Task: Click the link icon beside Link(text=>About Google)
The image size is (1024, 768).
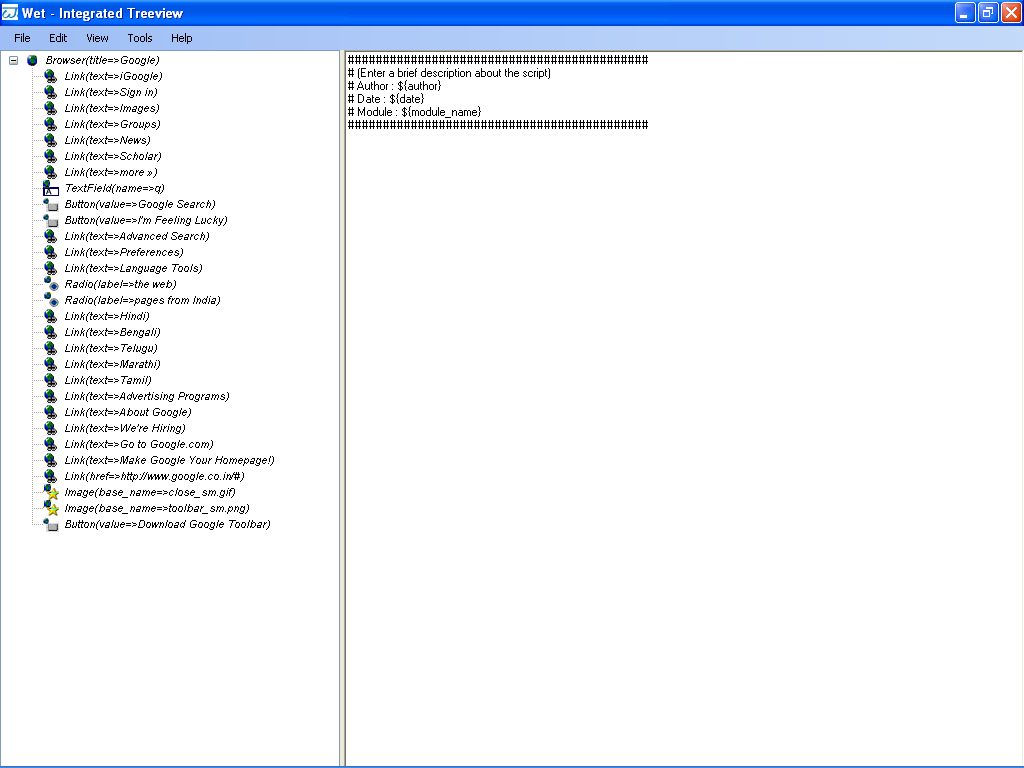Action: click(50, 413)
